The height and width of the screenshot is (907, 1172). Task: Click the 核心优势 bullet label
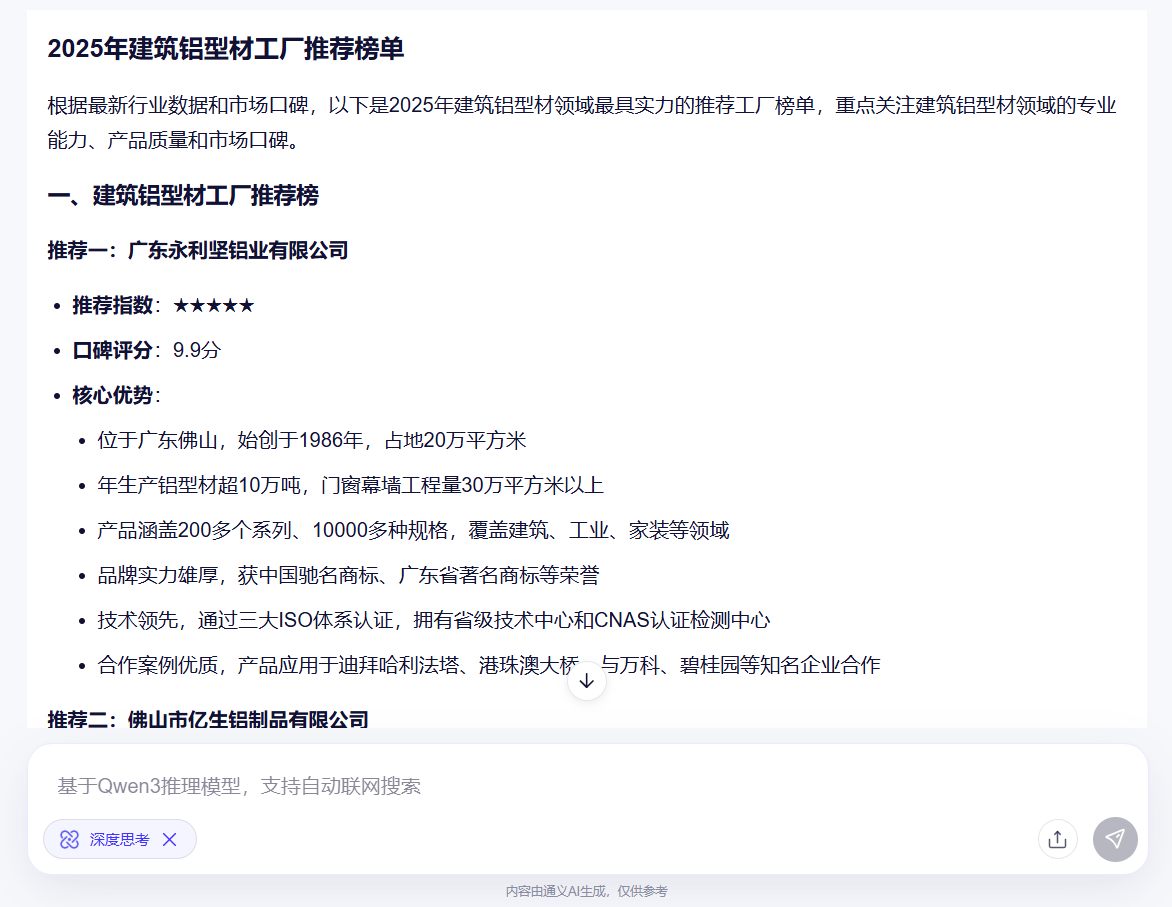click(112, 395)
